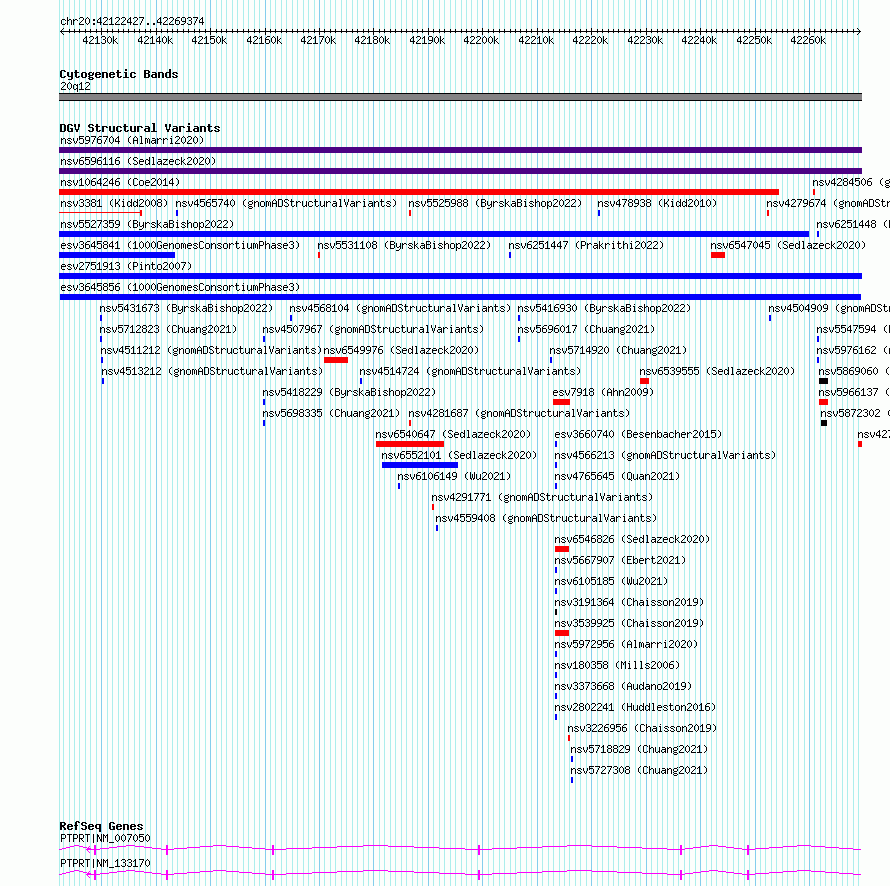The height and width of the screenshot is (886, 890).
Task: Select nsv5712823 (Chuang2021) variant
Action: (168, 329)
